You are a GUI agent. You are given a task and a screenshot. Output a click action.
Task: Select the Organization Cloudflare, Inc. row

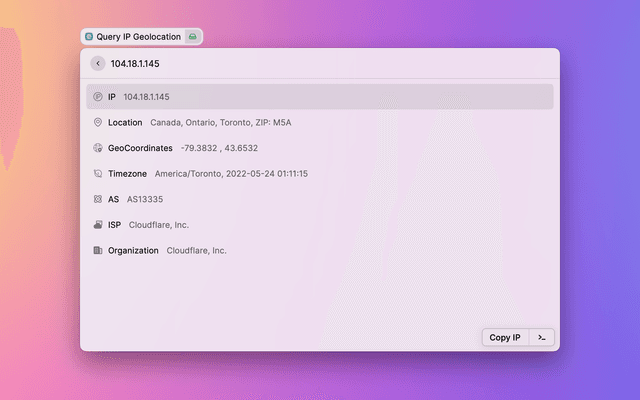320,251
